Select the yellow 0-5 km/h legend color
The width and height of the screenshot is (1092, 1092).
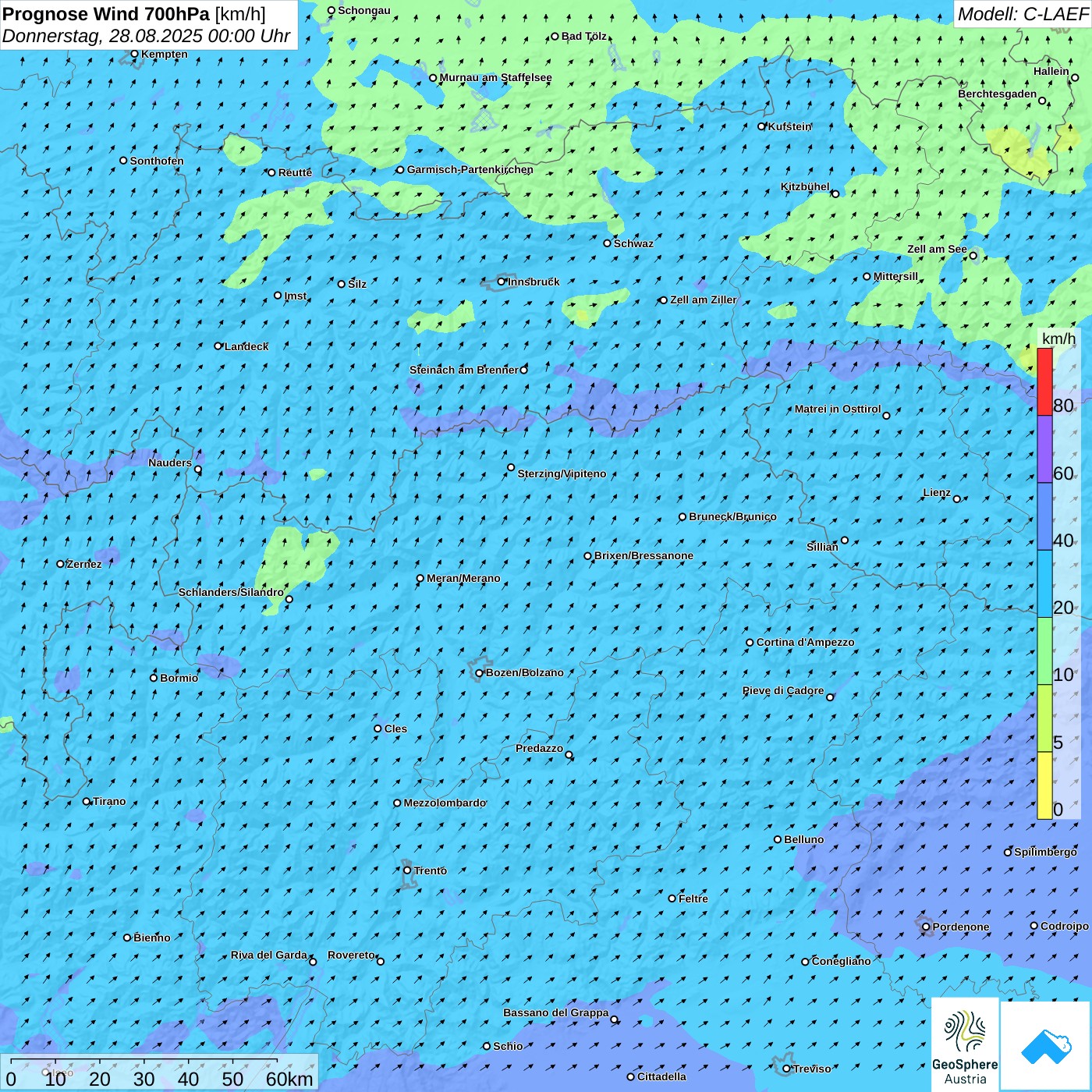pyautogui.click(x=1044, y=785)
